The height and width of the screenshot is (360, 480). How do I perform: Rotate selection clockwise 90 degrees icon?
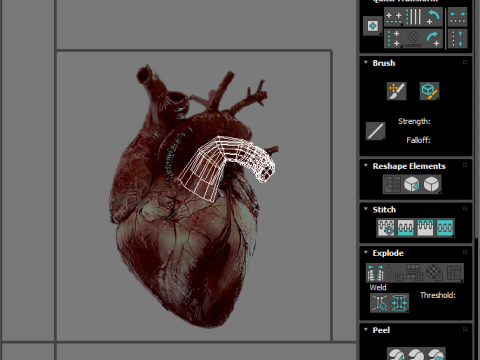tap(433, 39)
